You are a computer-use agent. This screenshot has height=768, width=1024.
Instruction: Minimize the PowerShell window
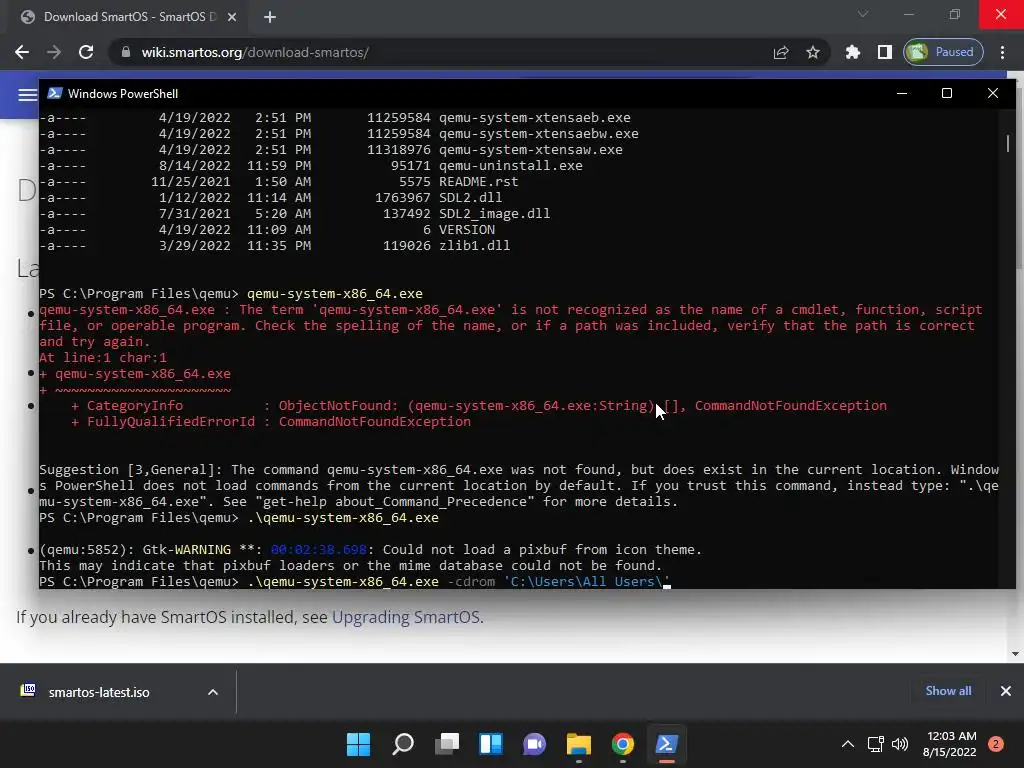[902, 93]
